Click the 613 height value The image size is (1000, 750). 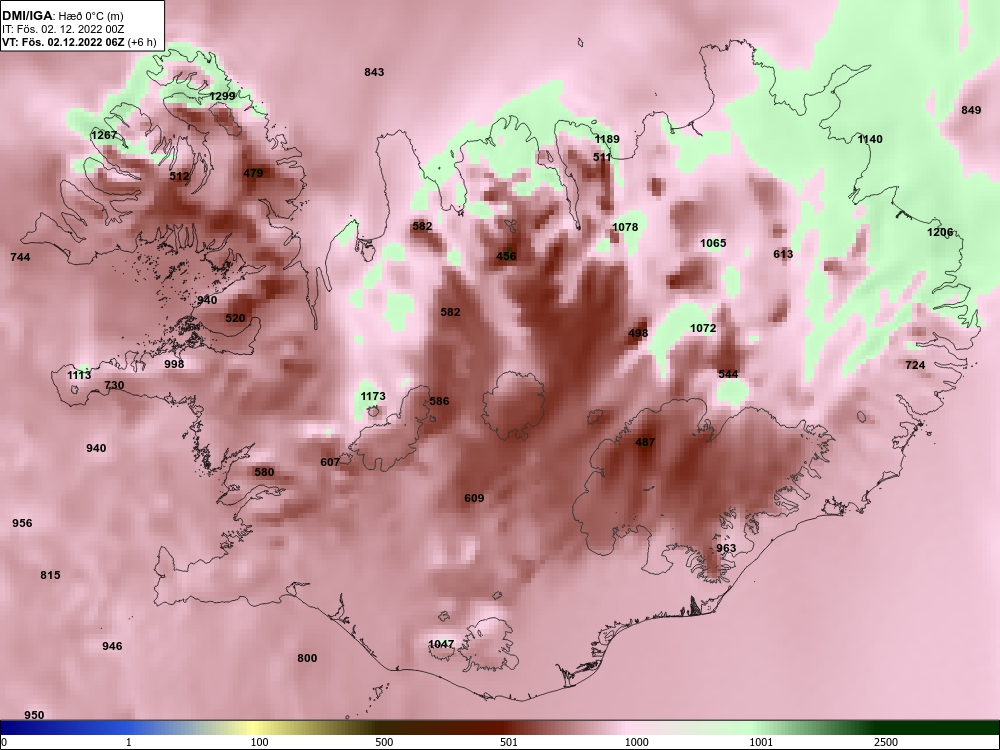783,254
